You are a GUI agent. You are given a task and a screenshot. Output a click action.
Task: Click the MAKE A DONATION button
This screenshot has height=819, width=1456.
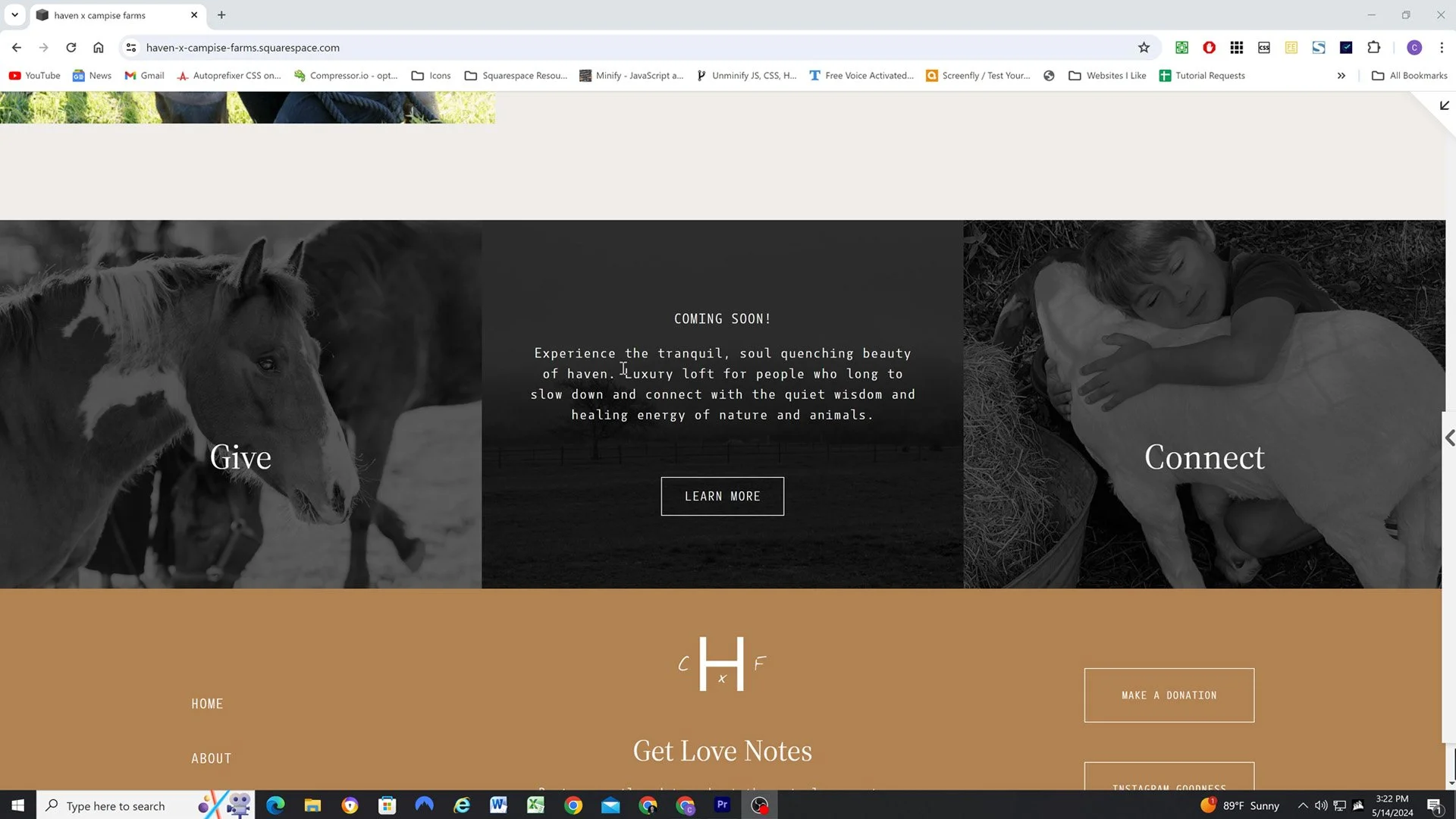click(1169, 695)
